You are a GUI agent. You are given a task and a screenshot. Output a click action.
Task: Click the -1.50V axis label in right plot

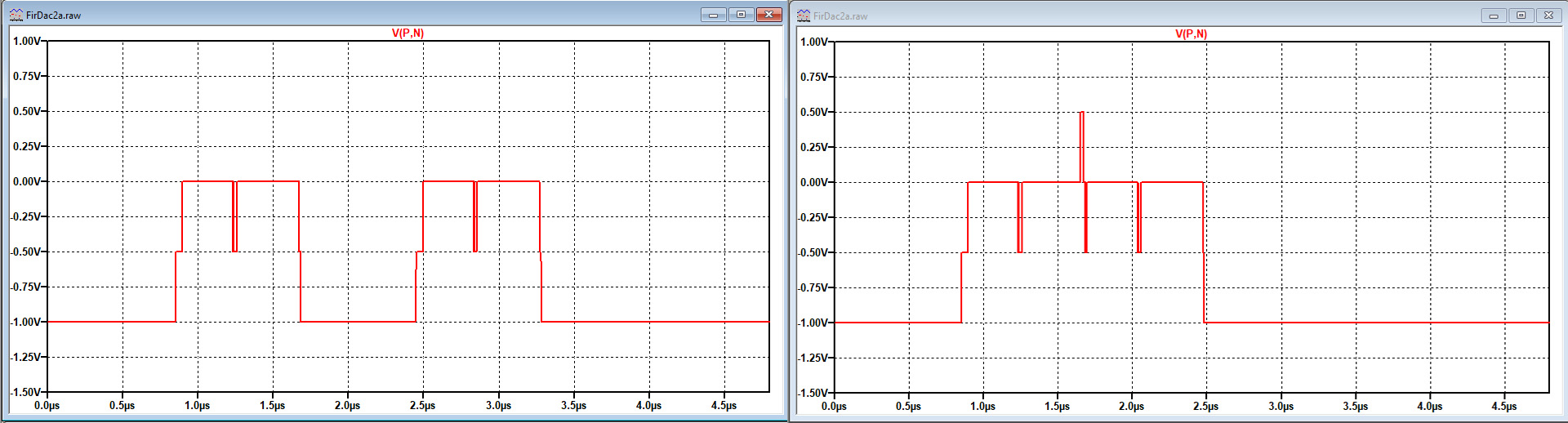click(x=813, y=393)
